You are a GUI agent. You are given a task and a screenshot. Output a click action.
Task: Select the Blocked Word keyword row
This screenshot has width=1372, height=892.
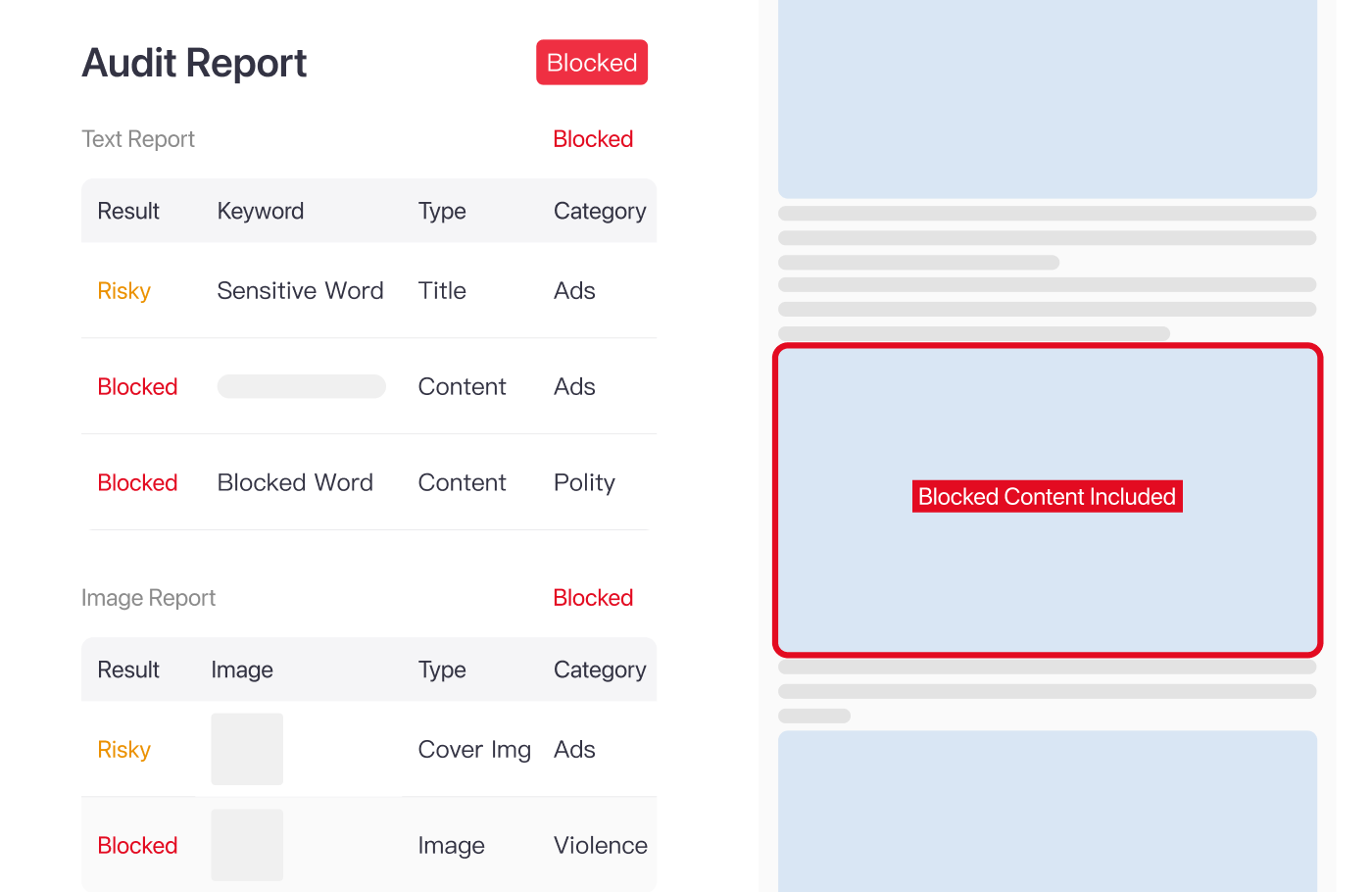tap(295, 482)
